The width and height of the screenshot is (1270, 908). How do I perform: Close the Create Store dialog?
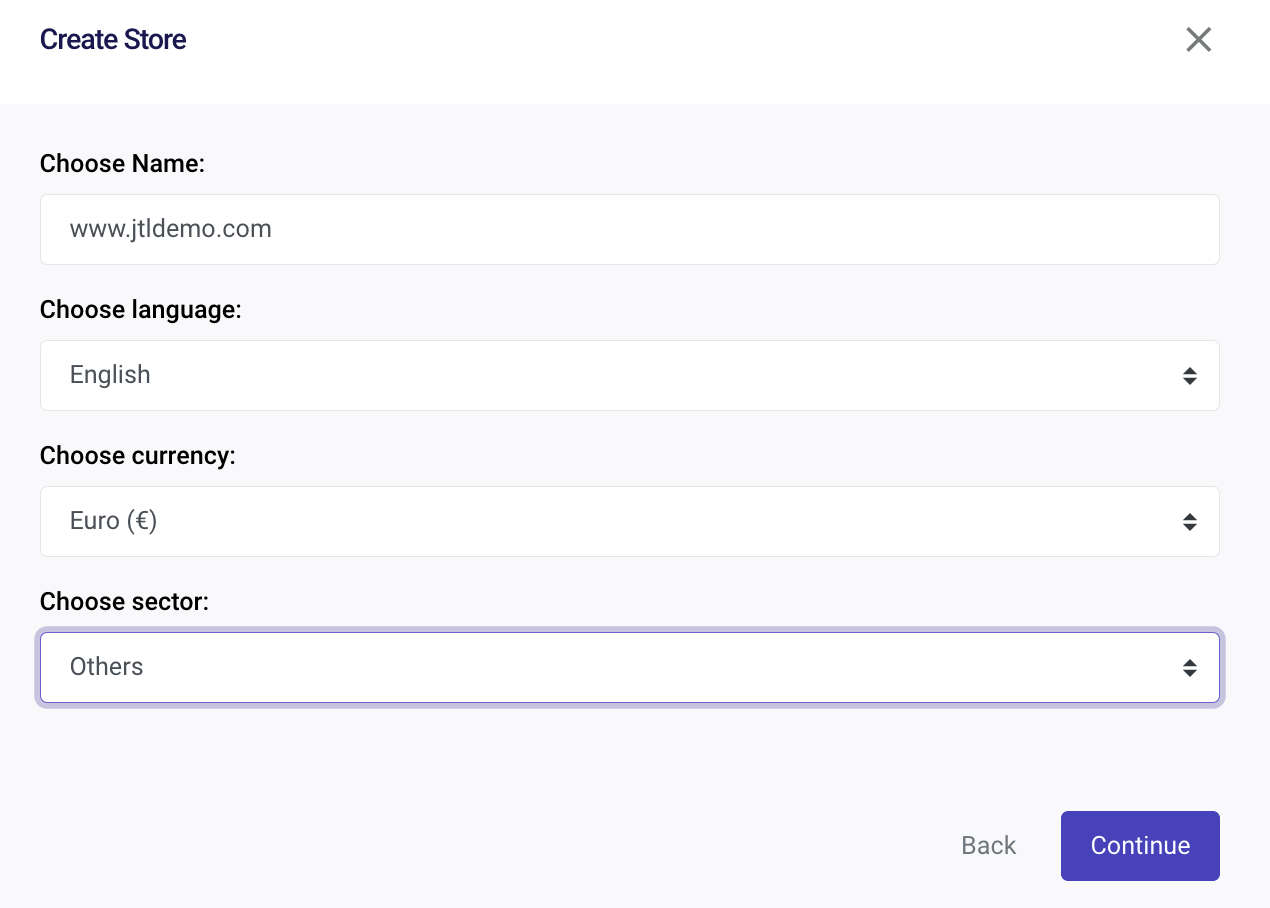pos(1198,40)
